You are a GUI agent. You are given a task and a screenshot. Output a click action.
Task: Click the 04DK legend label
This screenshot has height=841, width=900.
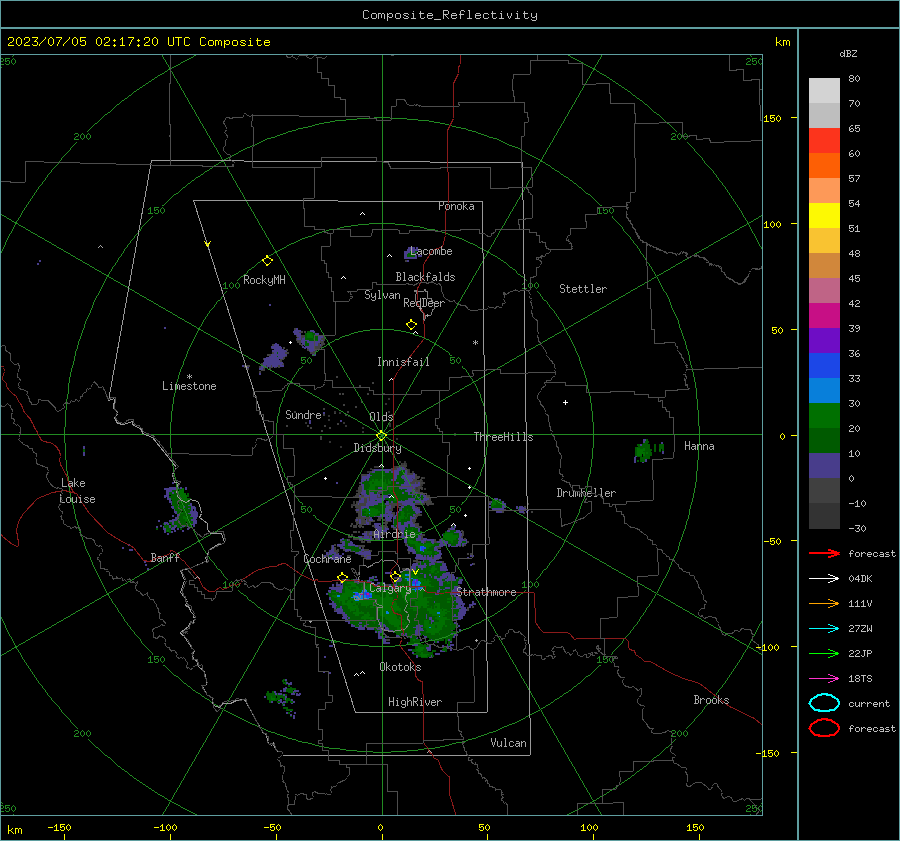pos(860,579)
